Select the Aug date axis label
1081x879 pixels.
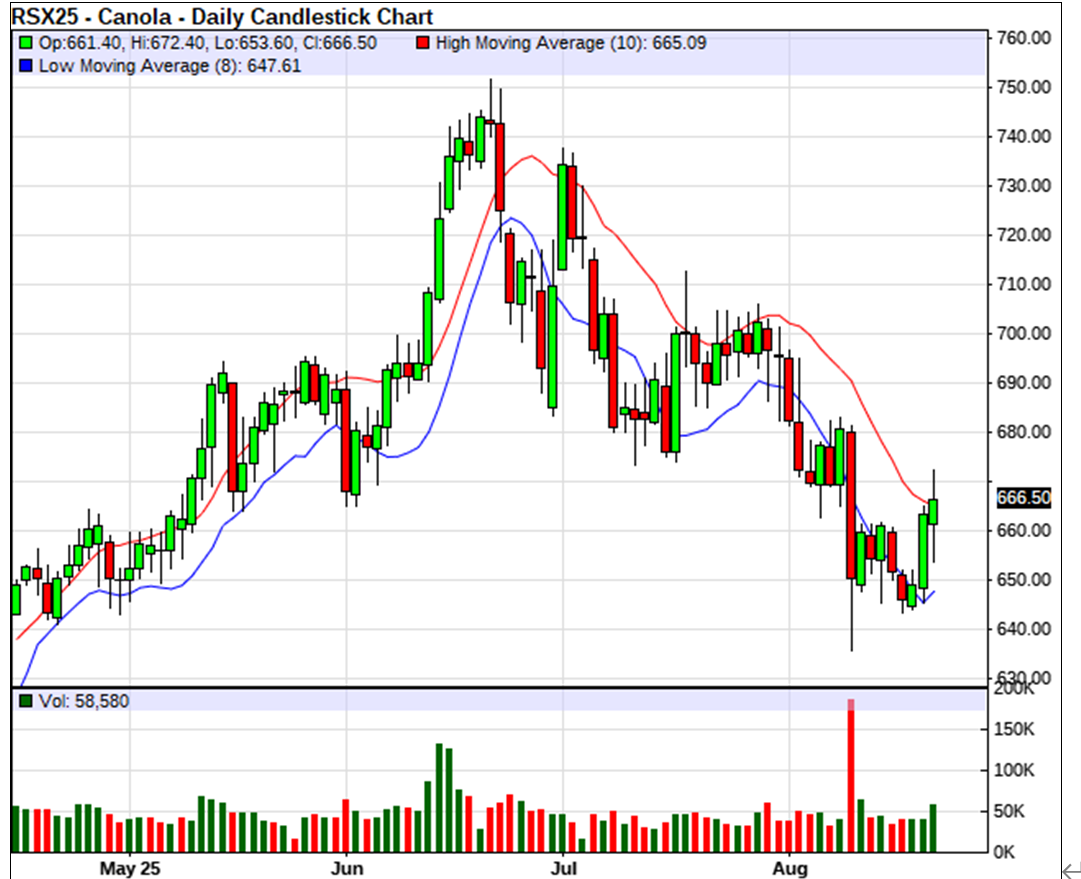pos(789,866)
